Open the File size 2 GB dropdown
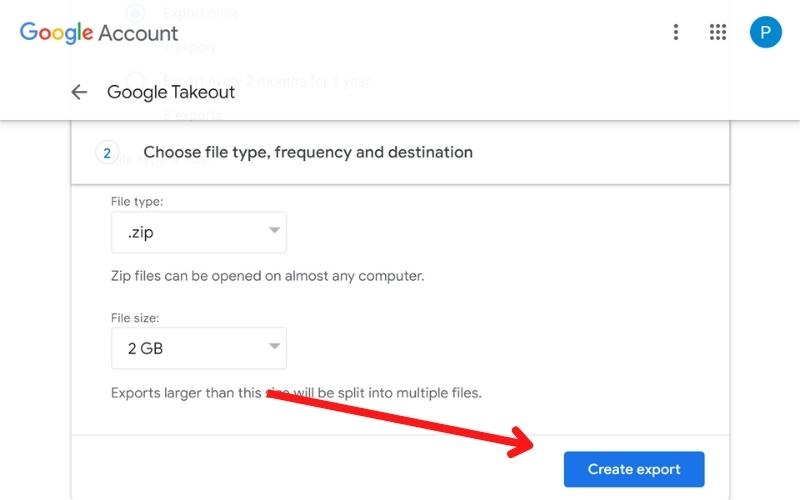 (x=198, y=348)
